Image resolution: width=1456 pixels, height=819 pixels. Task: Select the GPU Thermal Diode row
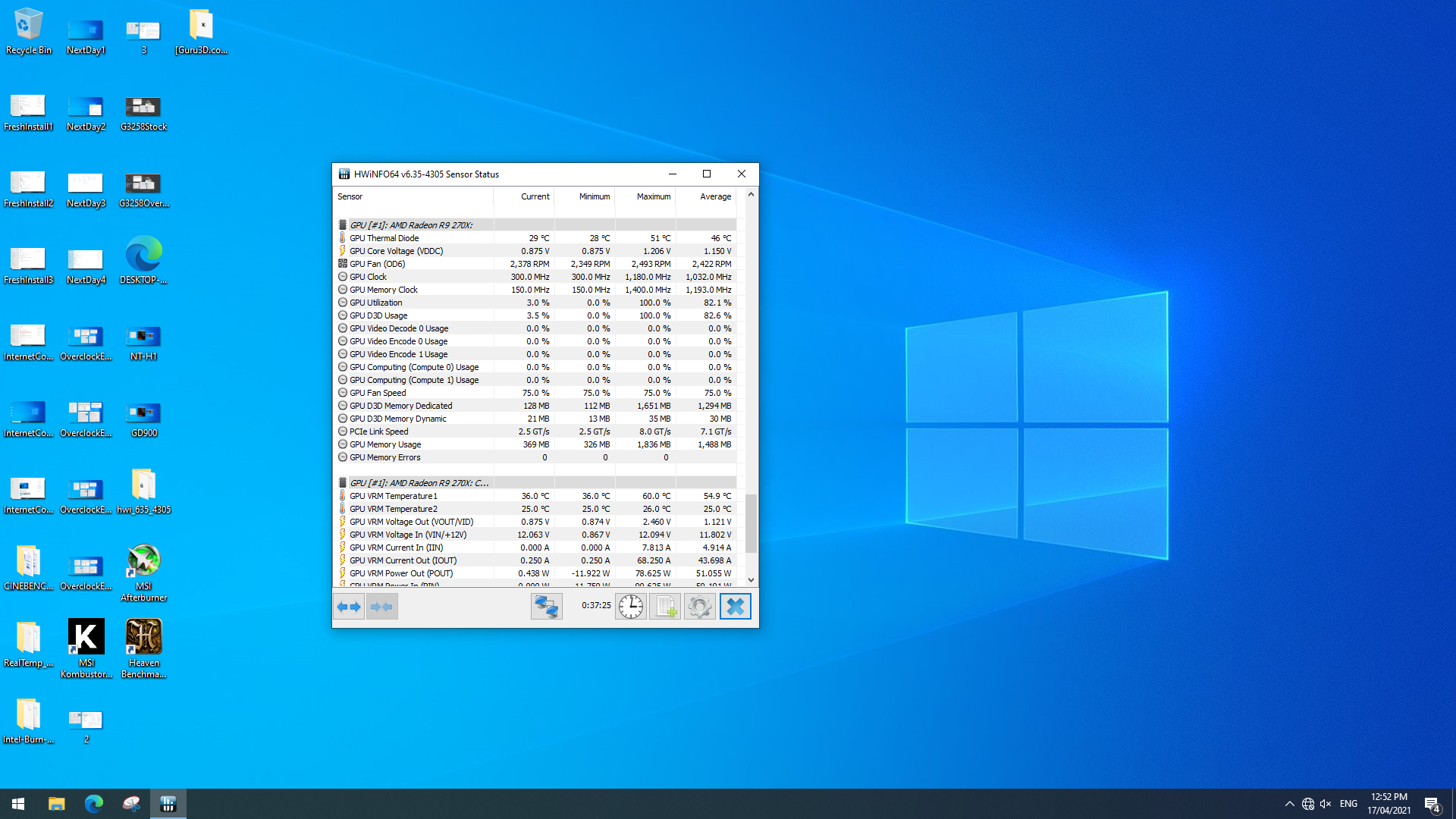pos(535,238)
